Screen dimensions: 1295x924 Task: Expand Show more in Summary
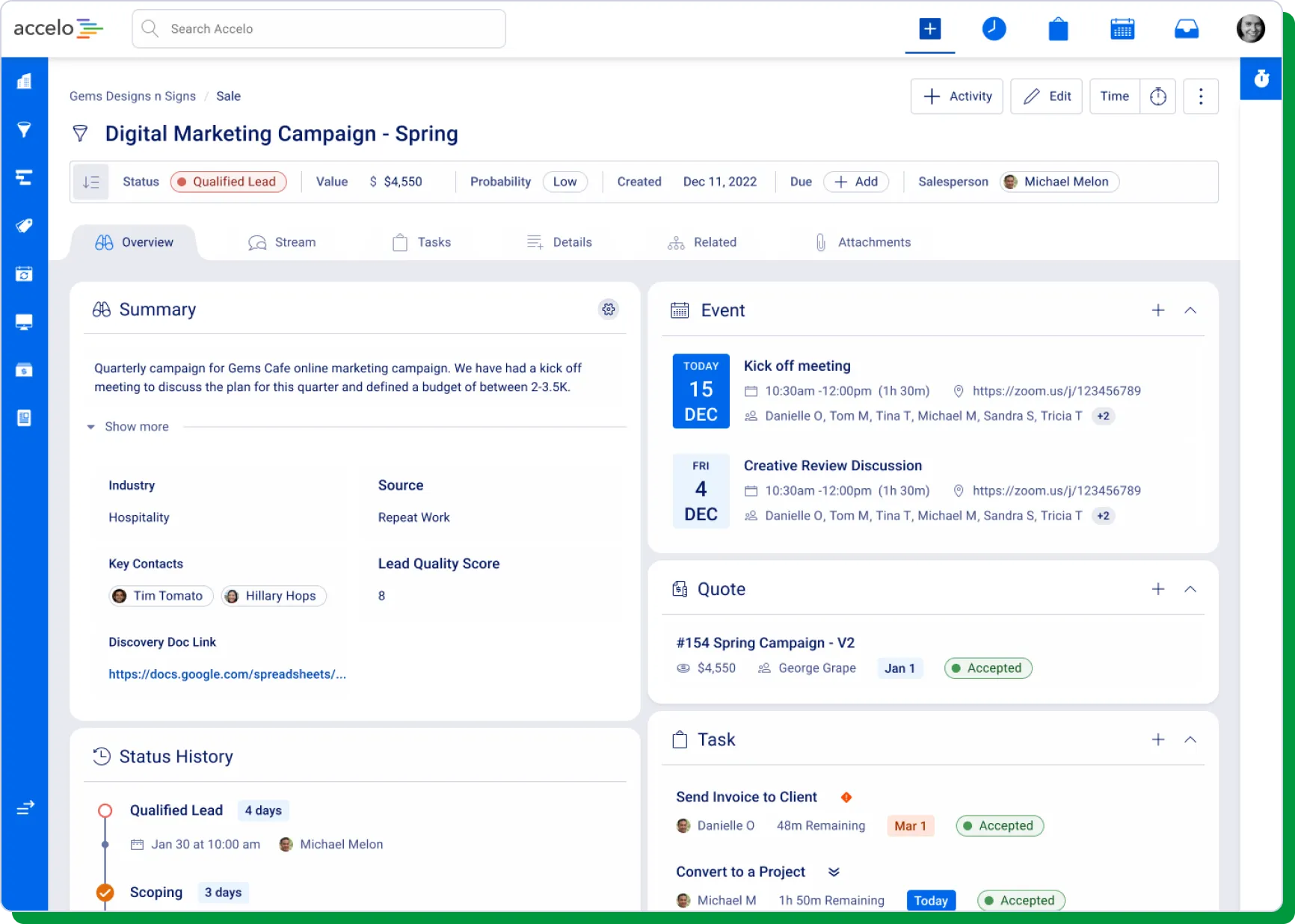click(x=129, y=427)
